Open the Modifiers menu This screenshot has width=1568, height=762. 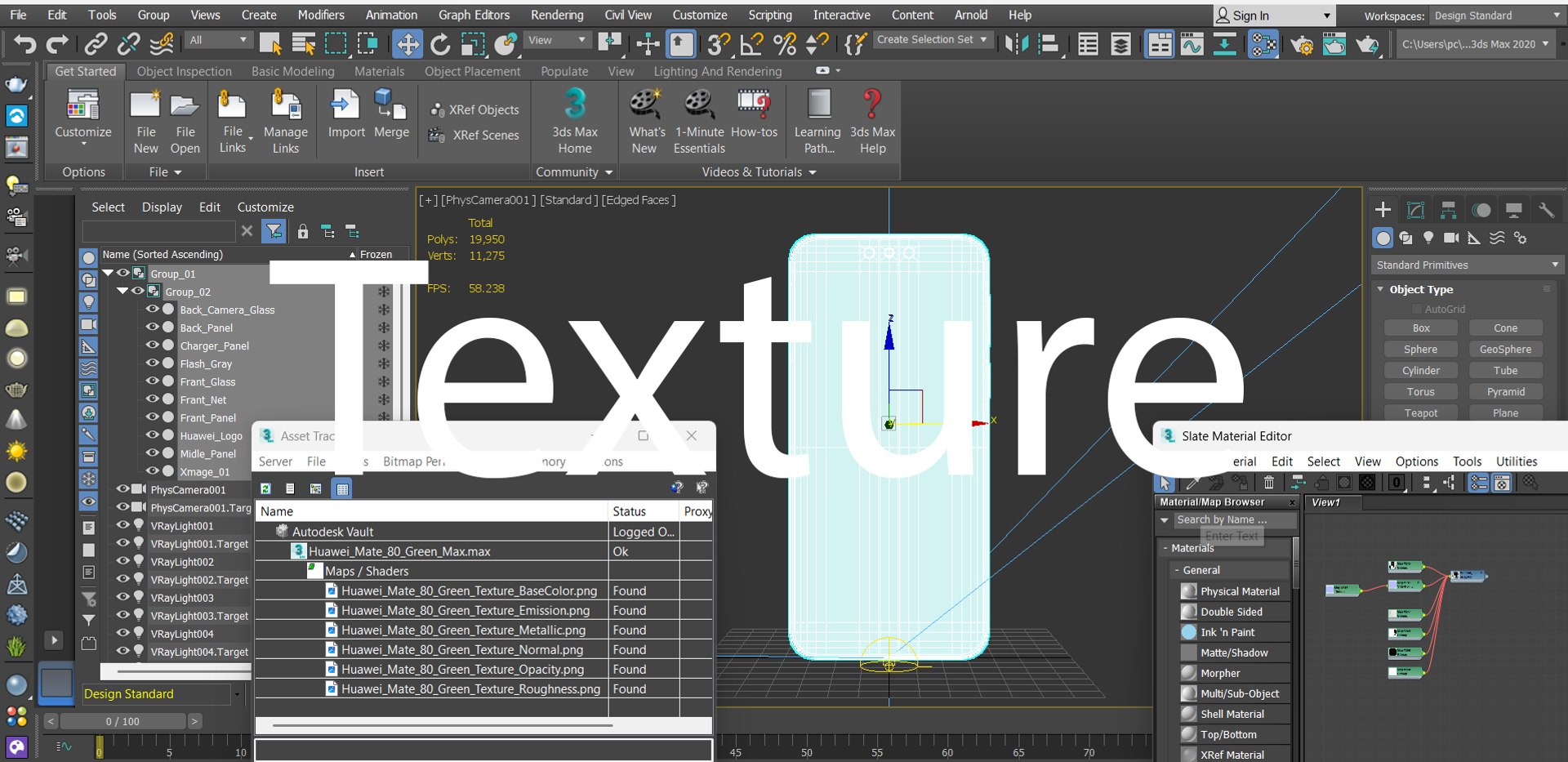coord(321,15)
